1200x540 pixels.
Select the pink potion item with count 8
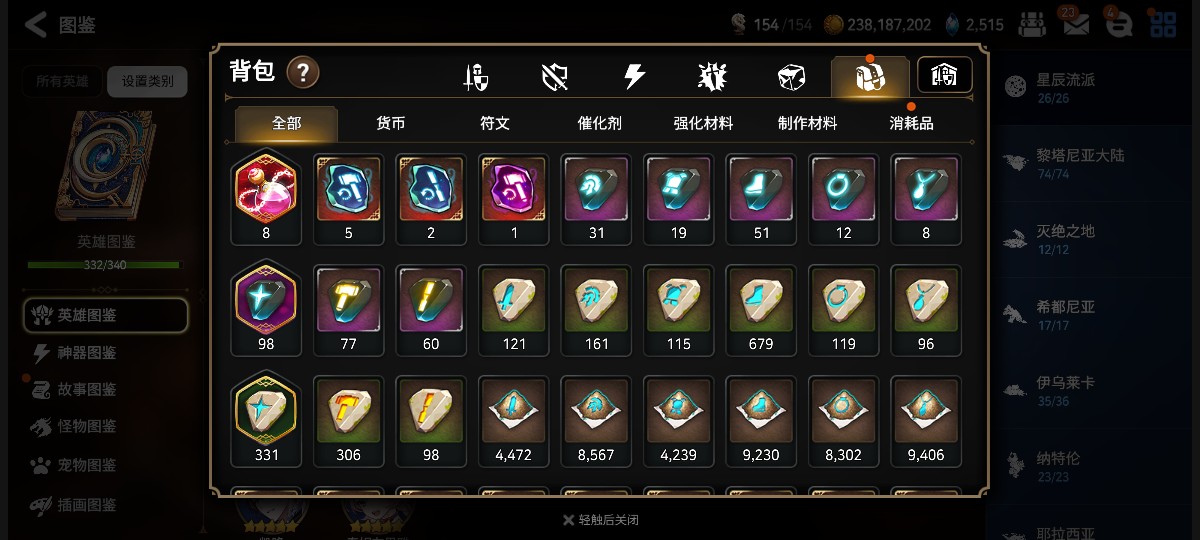266,198
